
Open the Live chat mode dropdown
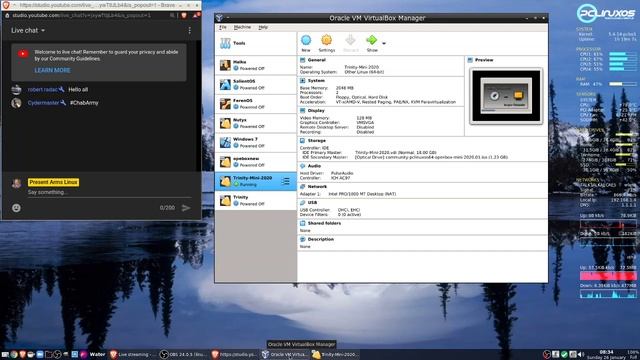tap(28, 31)
